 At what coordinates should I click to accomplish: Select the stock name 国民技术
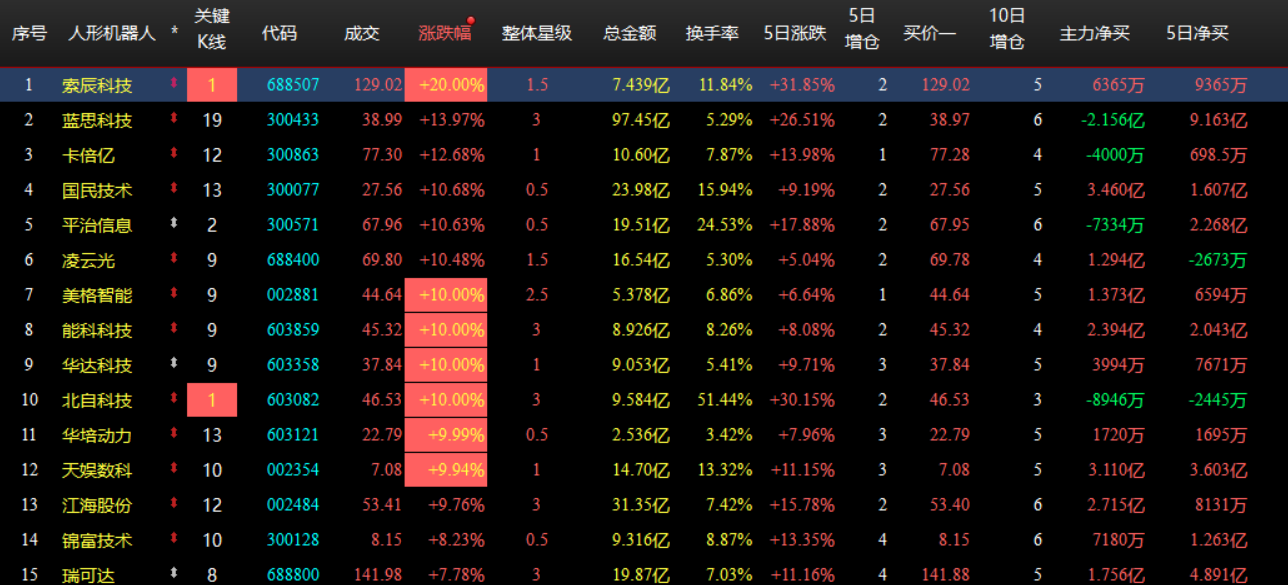click(x=97, y=191)
